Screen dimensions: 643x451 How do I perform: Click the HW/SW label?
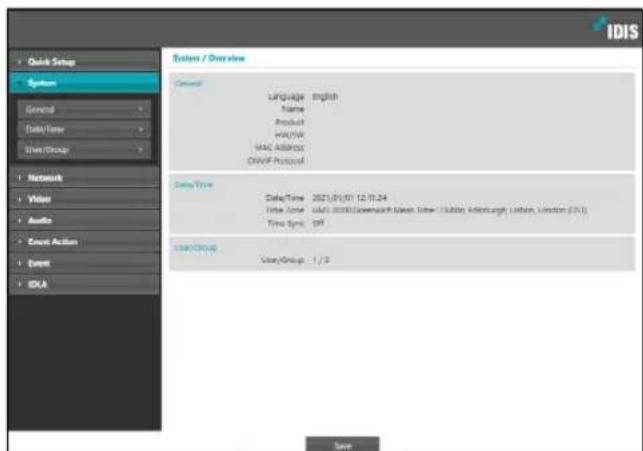tap(290, 135)
